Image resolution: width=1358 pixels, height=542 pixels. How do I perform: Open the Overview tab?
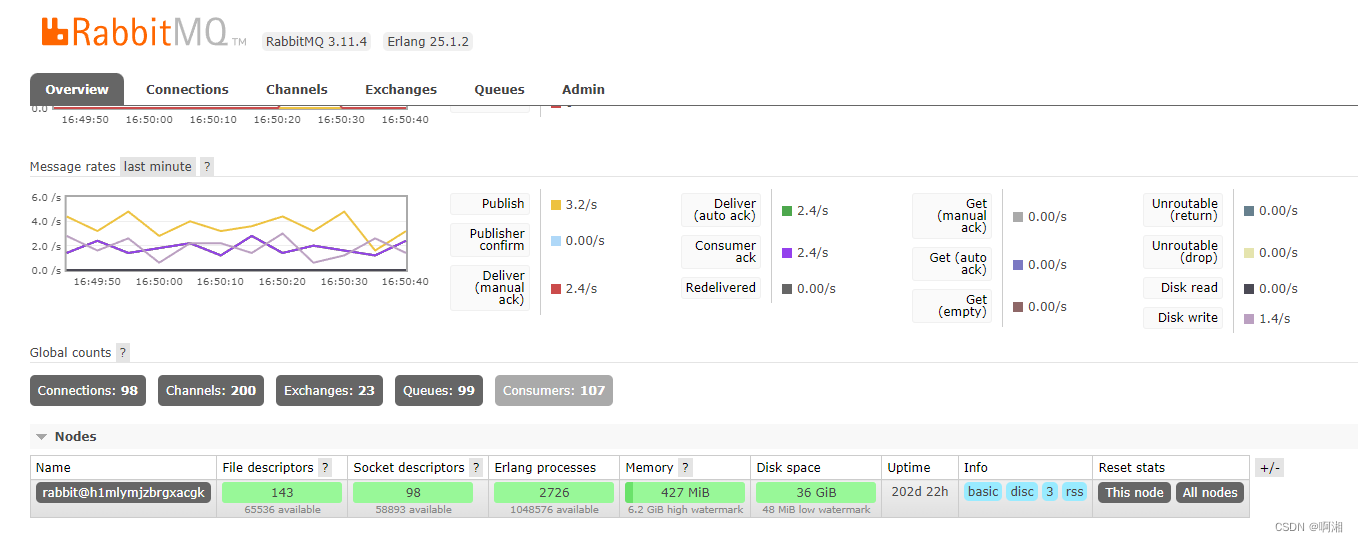pos(77,89)
